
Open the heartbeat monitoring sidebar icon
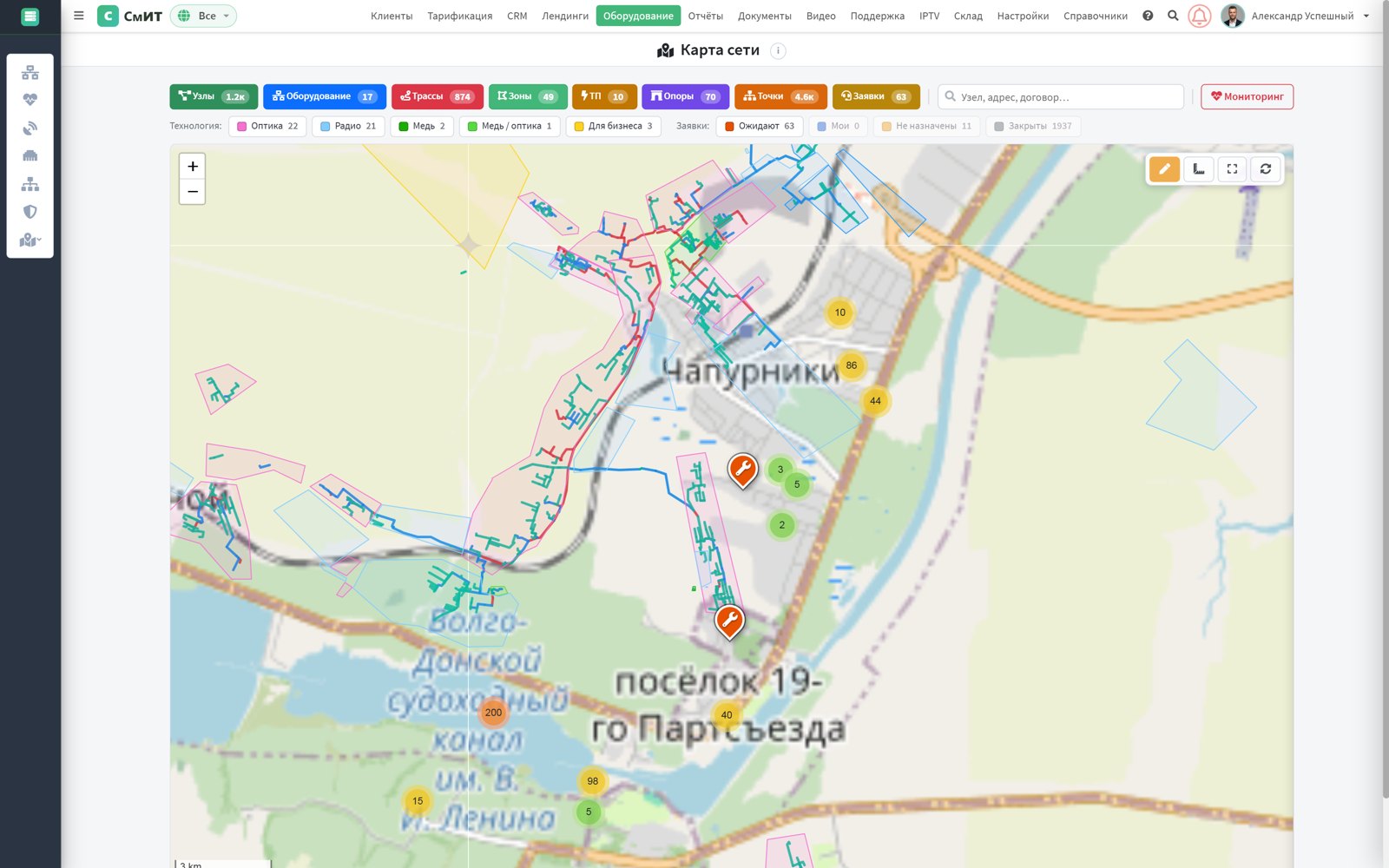(x=30, y=100)
